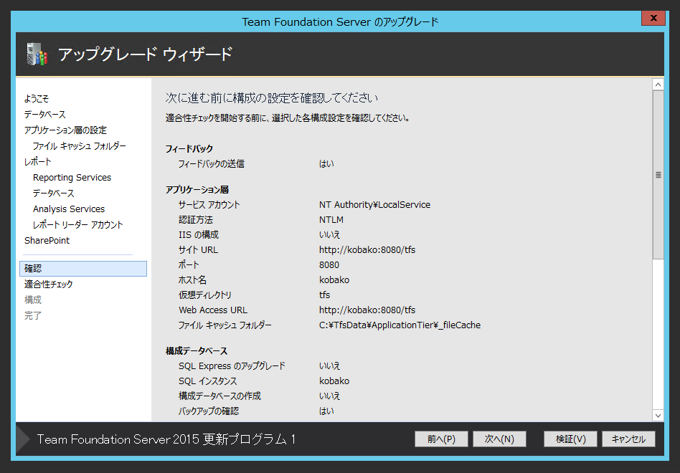Open 適合性チェック step

pyautogui.click(x=49, y=284)
